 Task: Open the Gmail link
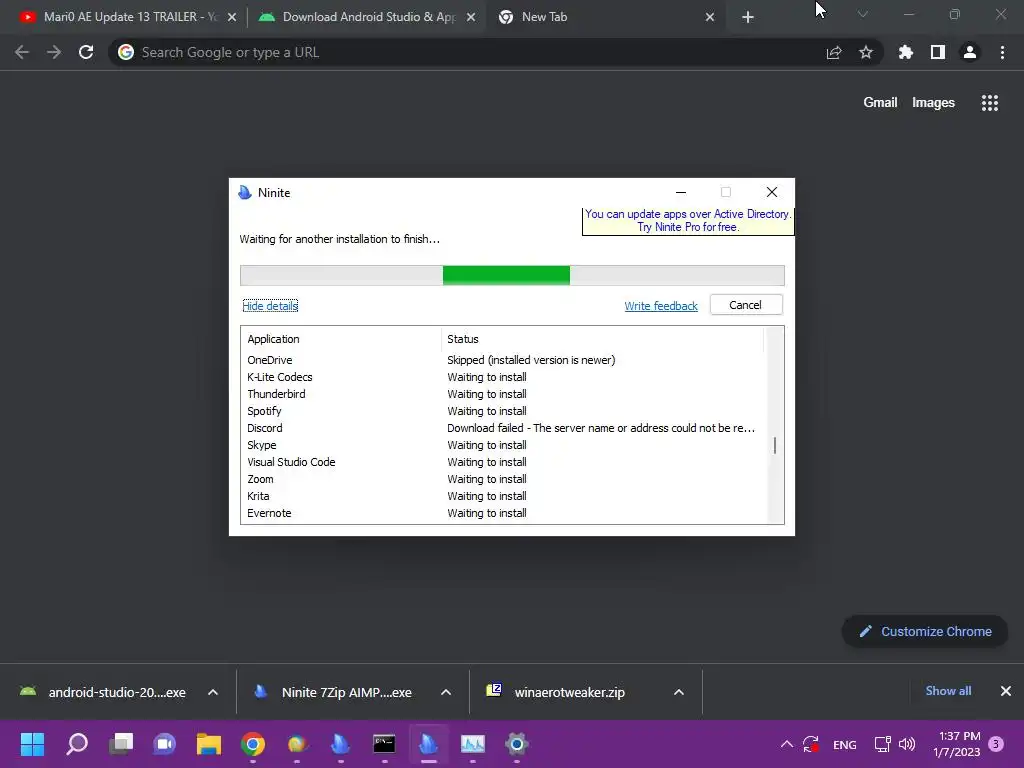tap(880, 103)
